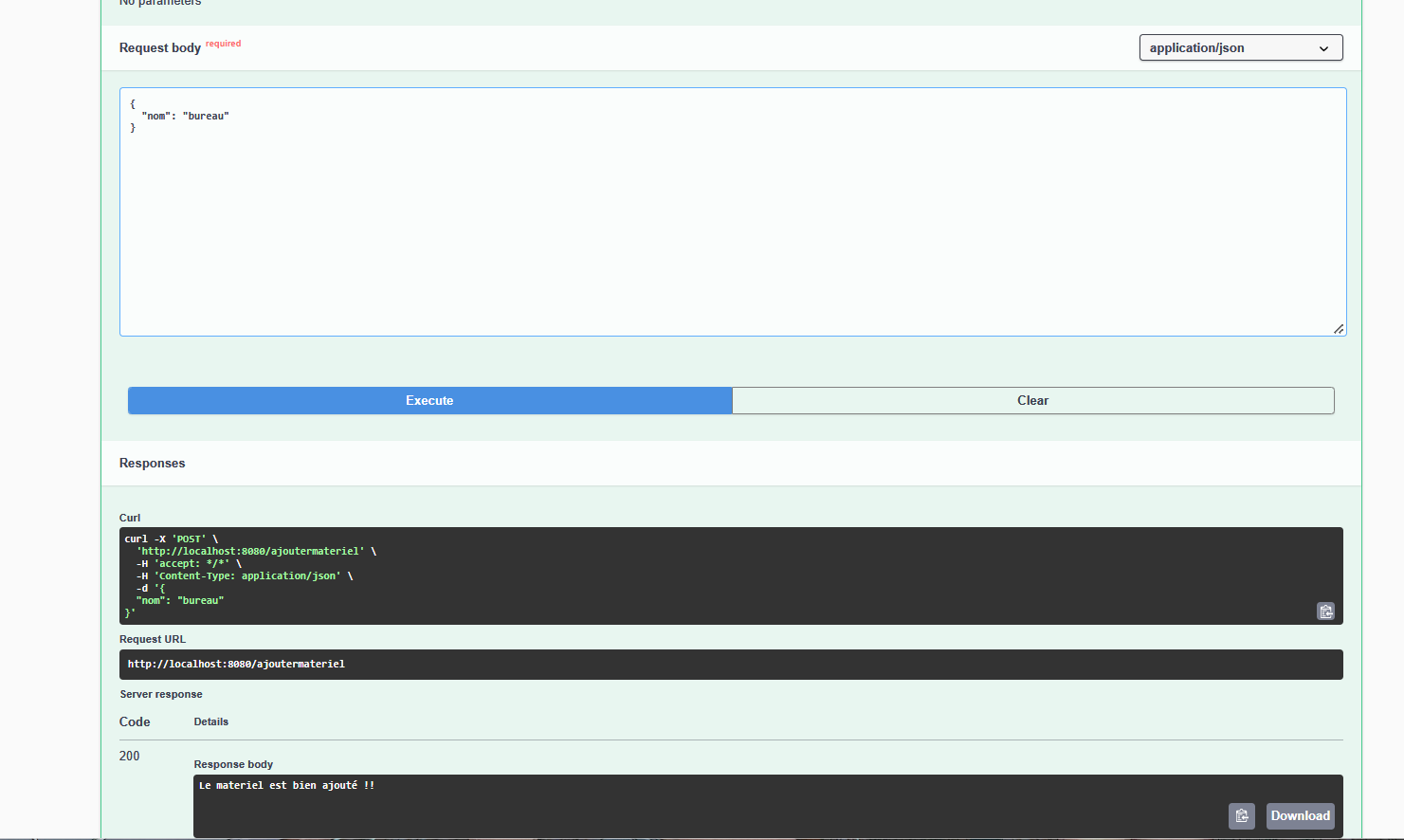Open the application/json content type dropdown
Screen dimensions: 1404x840
coord(1241,47)
